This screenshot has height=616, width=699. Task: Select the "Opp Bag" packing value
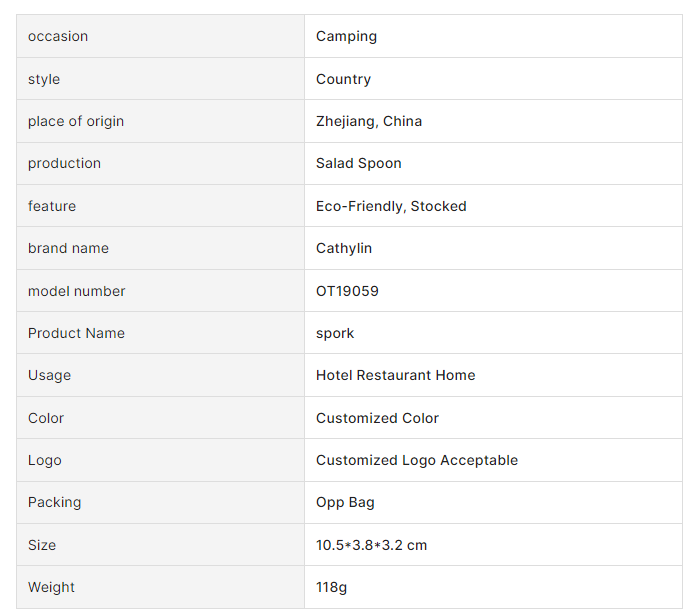(345, 502)
